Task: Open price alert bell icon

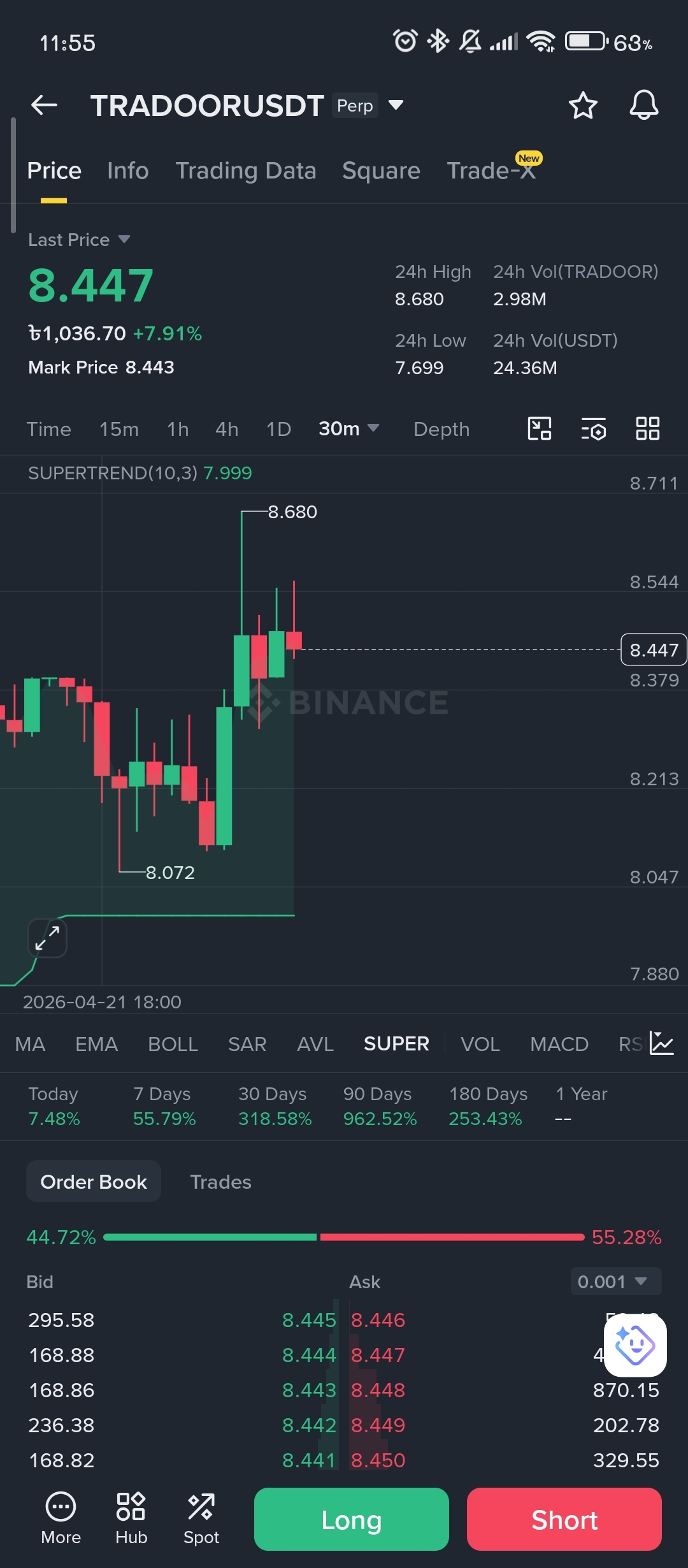Action: (644, 105)
